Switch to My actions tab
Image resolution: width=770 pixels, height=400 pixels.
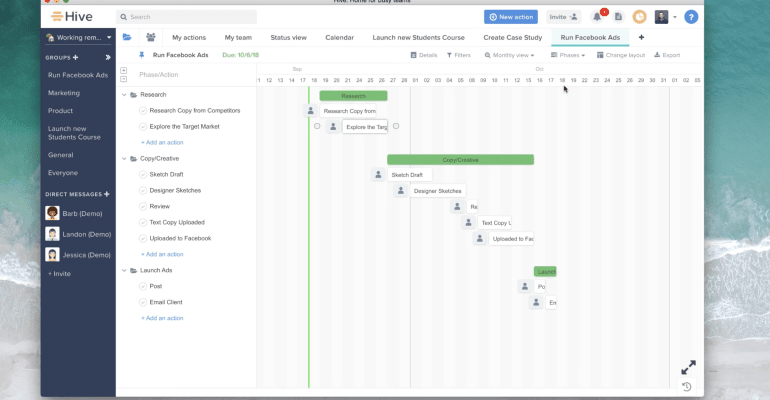(x=189, y=37)
